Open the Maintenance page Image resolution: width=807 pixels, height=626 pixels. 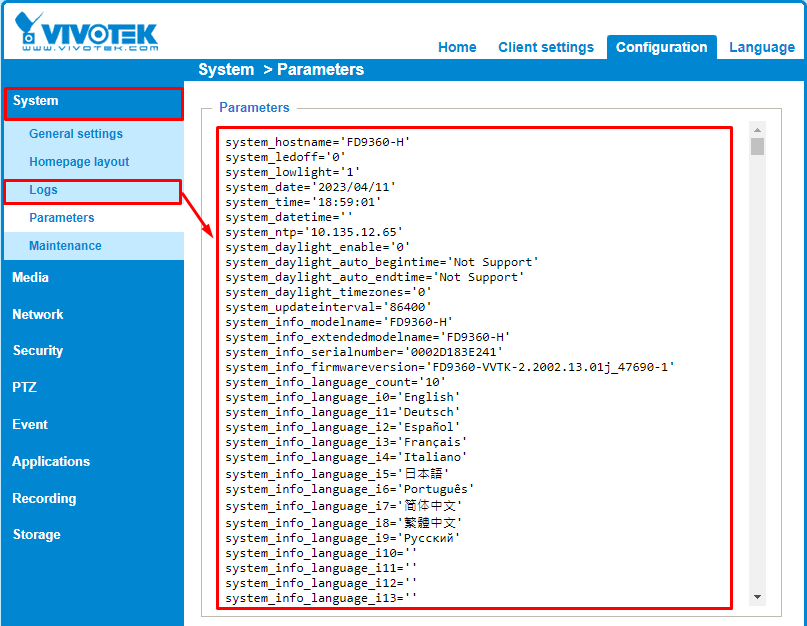(65, 246)
